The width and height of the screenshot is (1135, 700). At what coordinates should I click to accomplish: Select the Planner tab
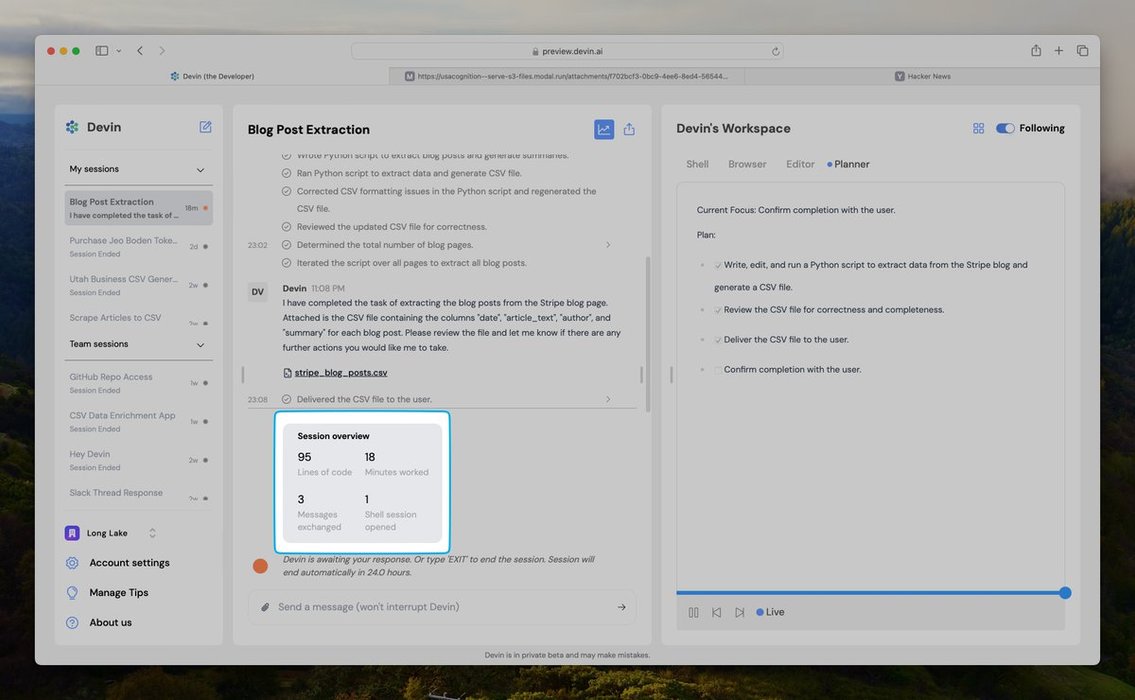point(848,164)
